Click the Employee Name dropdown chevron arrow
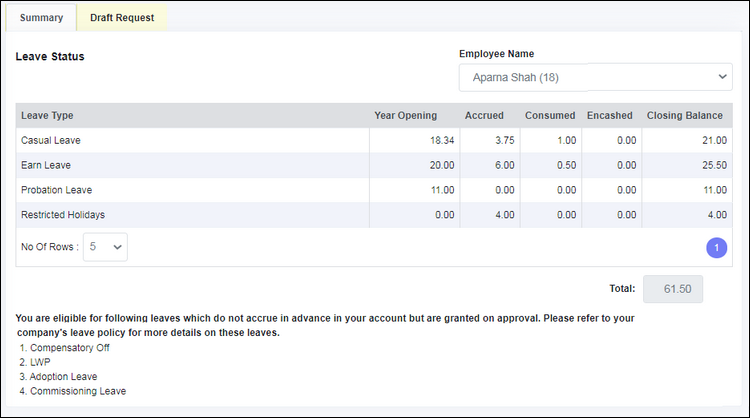The image size is (750, 418). [722, 77]
